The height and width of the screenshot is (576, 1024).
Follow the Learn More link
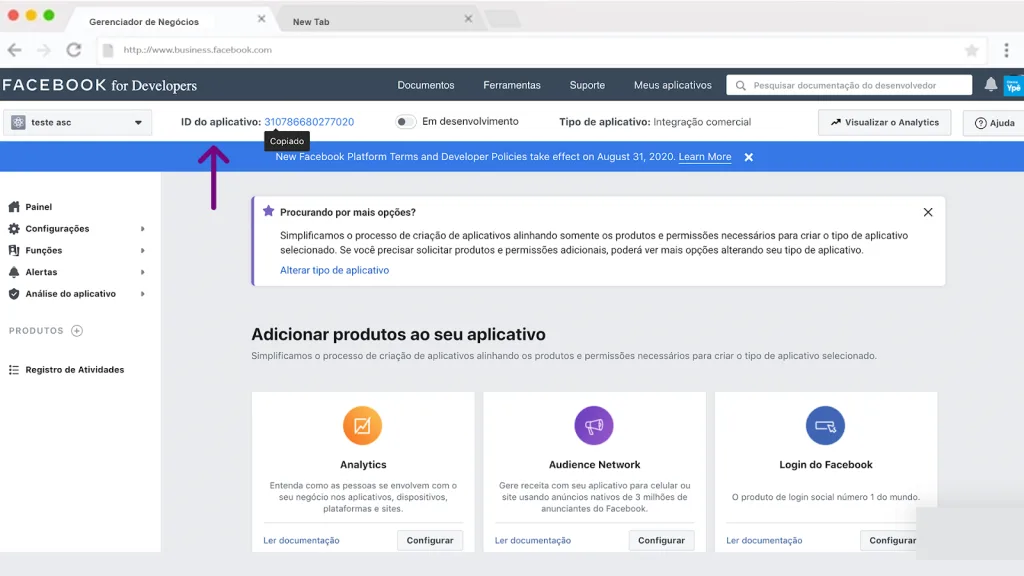pos(705,157)
